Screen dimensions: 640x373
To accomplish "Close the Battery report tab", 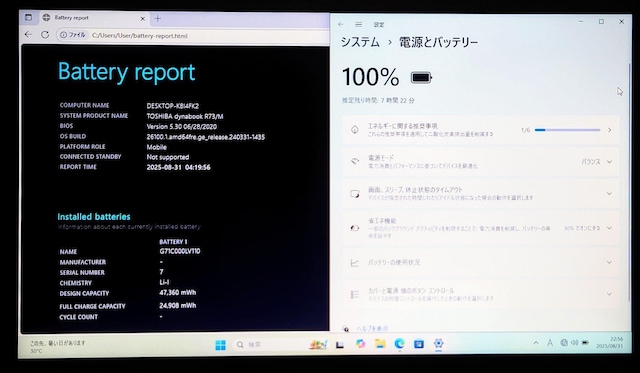I will click(x=142, y=18).
